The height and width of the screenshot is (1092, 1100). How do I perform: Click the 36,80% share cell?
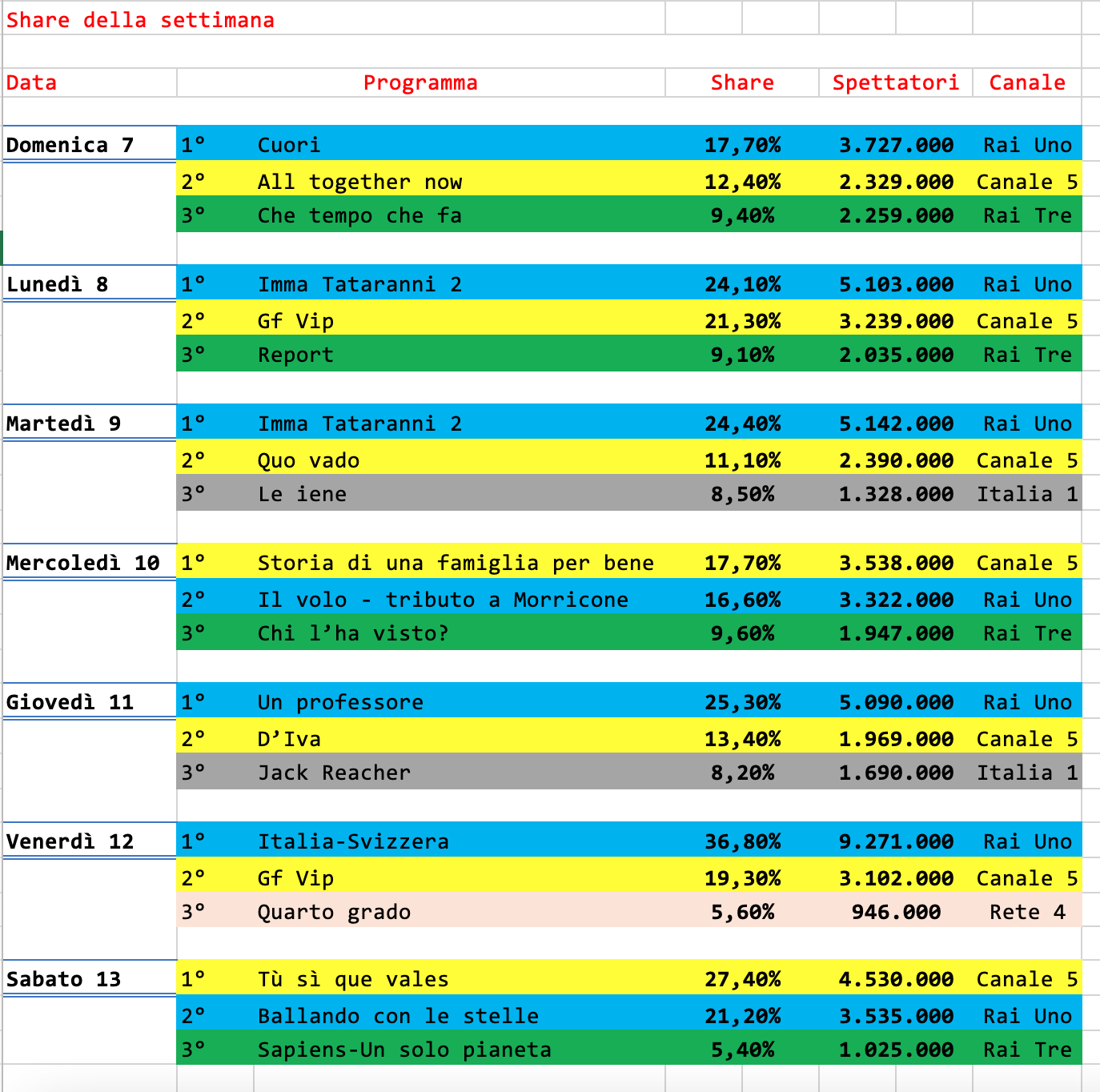[742, 841]
